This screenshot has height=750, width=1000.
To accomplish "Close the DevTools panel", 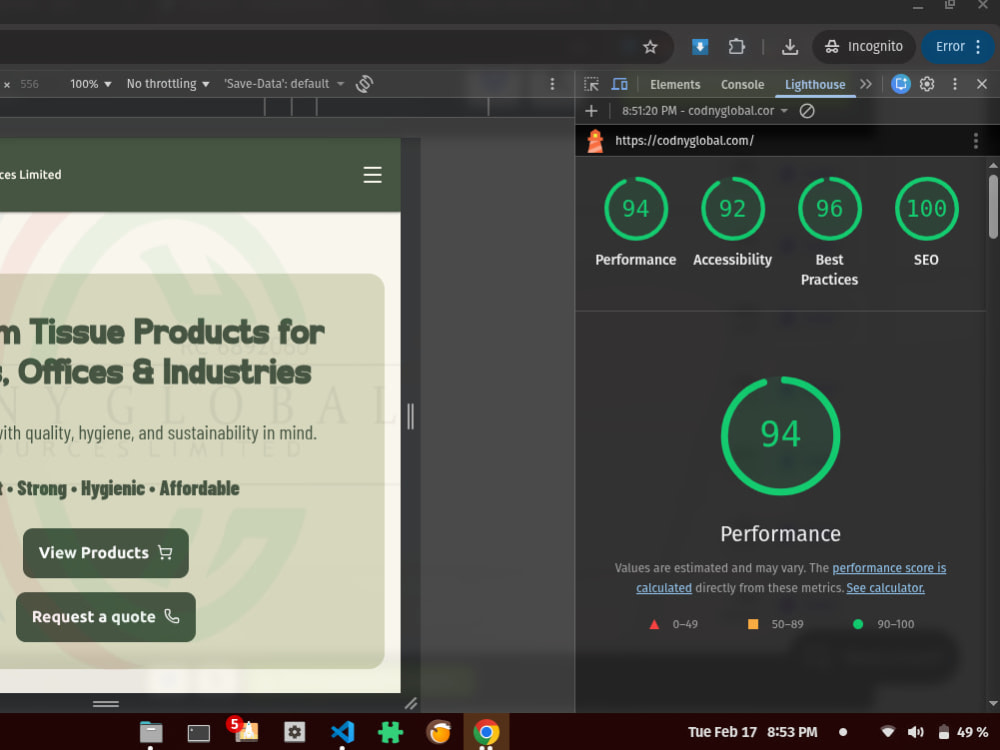I will (x=982, y=84).
